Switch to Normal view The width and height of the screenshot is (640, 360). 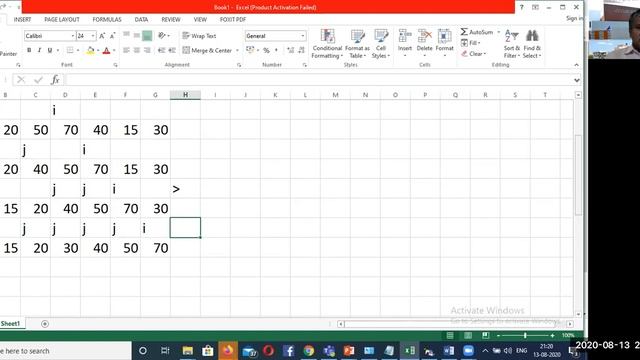coord(450,336)
